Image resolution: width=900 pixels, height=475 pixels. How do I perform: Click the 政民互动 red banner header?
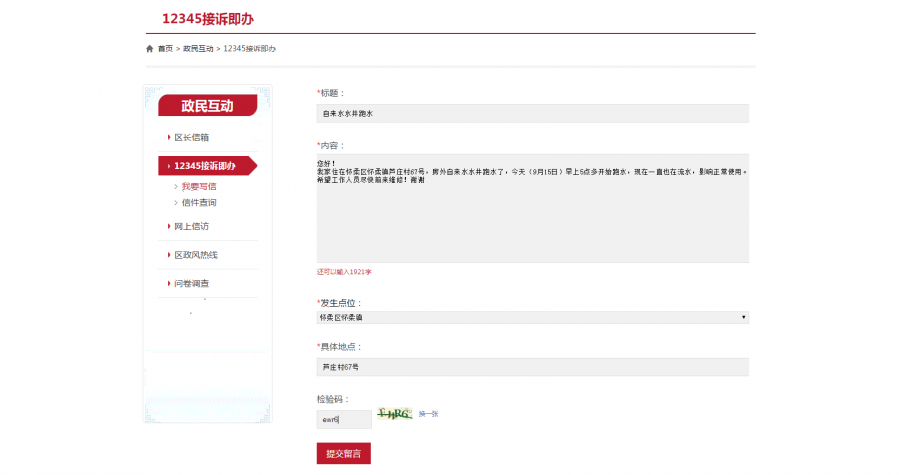pos(207,106)
